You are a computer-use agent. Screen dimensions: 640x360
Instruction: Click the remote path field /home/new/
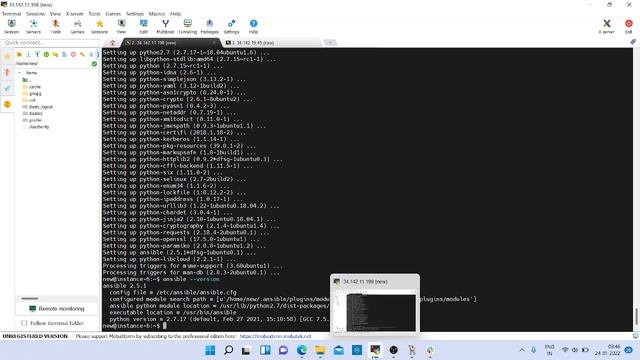53,64
